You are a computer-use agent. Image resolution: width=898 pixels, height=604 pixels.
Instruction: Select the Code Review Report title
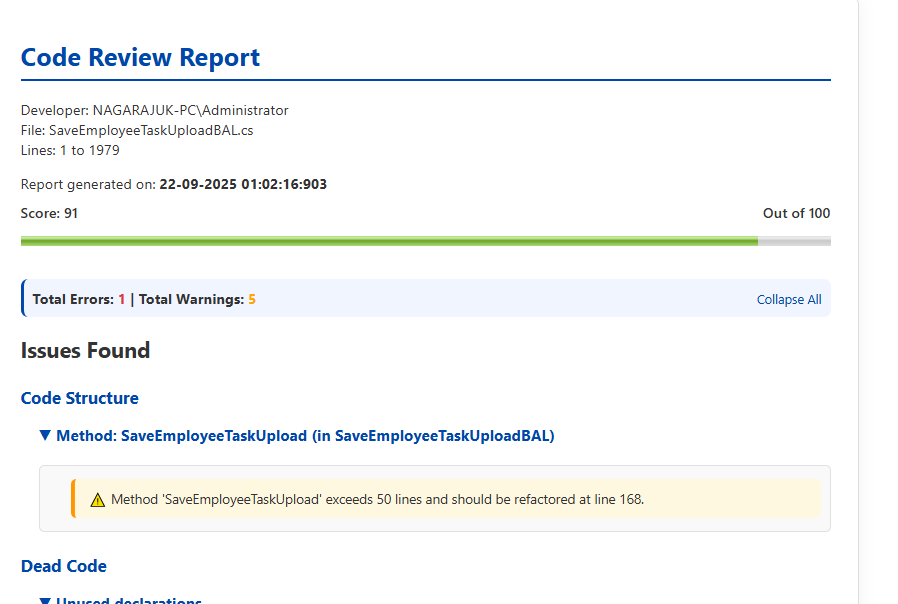[x=140, y=57]
